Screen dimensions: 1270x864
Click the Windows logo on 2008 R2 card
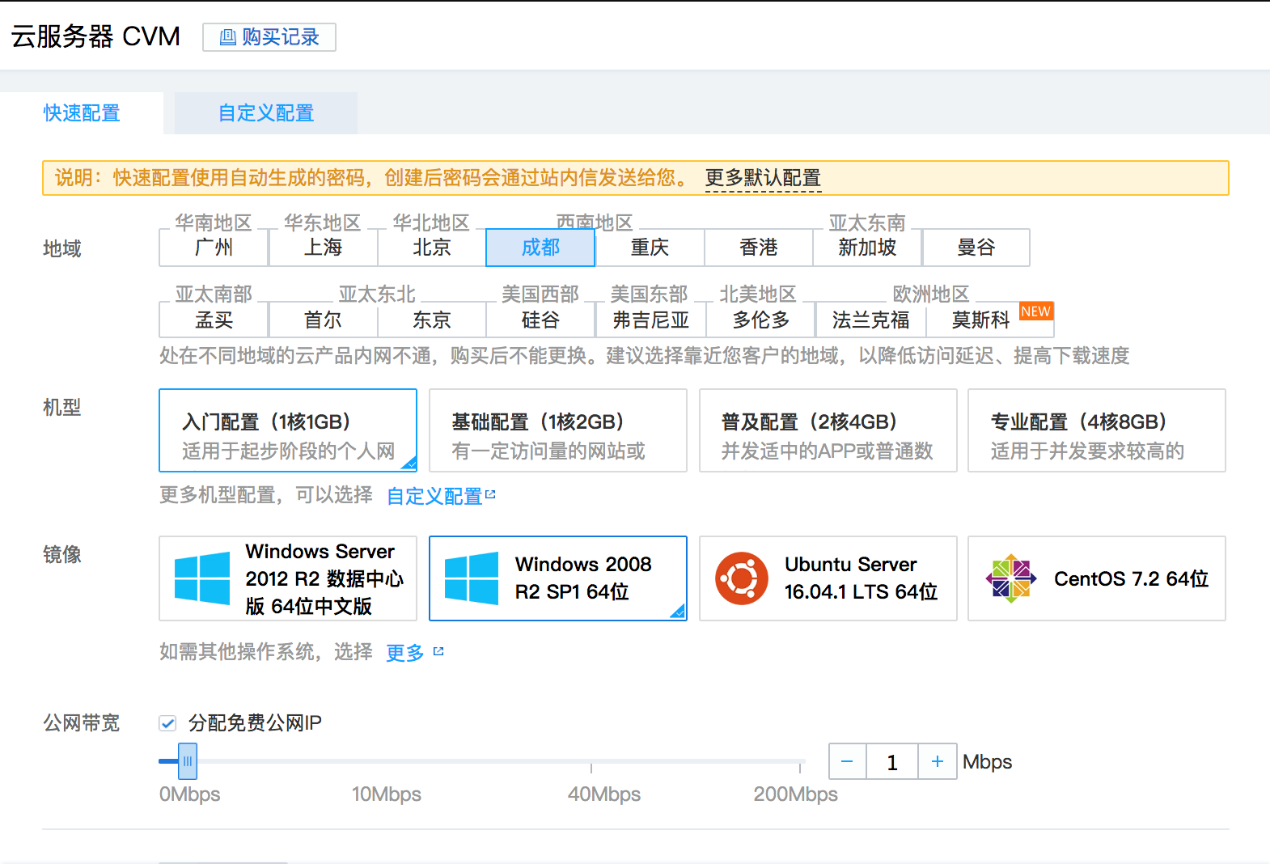pyautogui.click(x=472, y=579)
